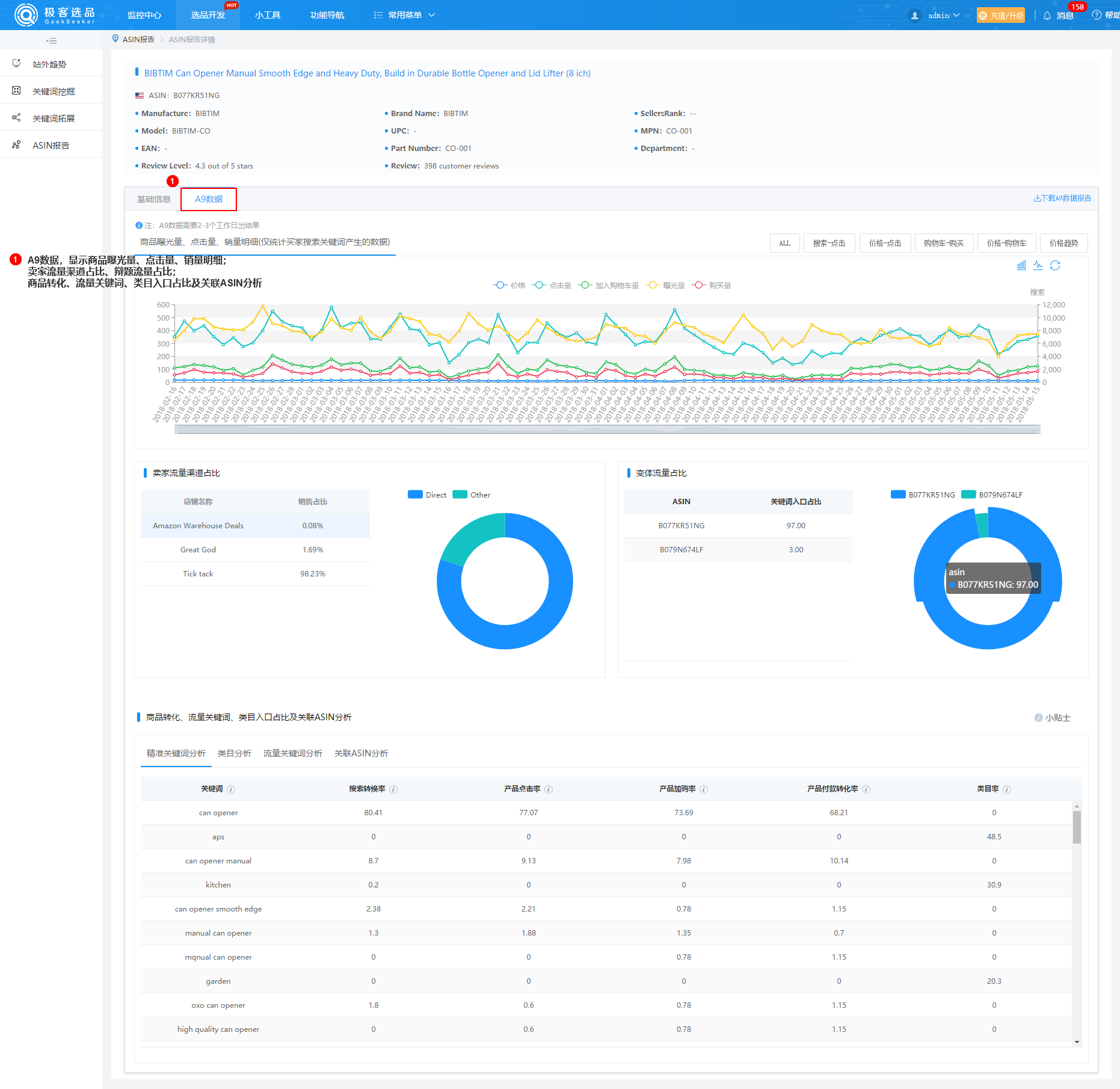The height and width of the screenshot is (1089, 1120).
Task: Toggle 价格 series in chart legend
Action: tap(509, 285)
